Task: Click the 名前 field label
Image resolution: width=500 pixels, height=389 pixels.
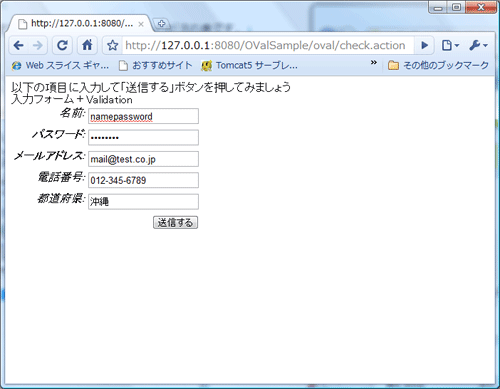Action: 73,113
